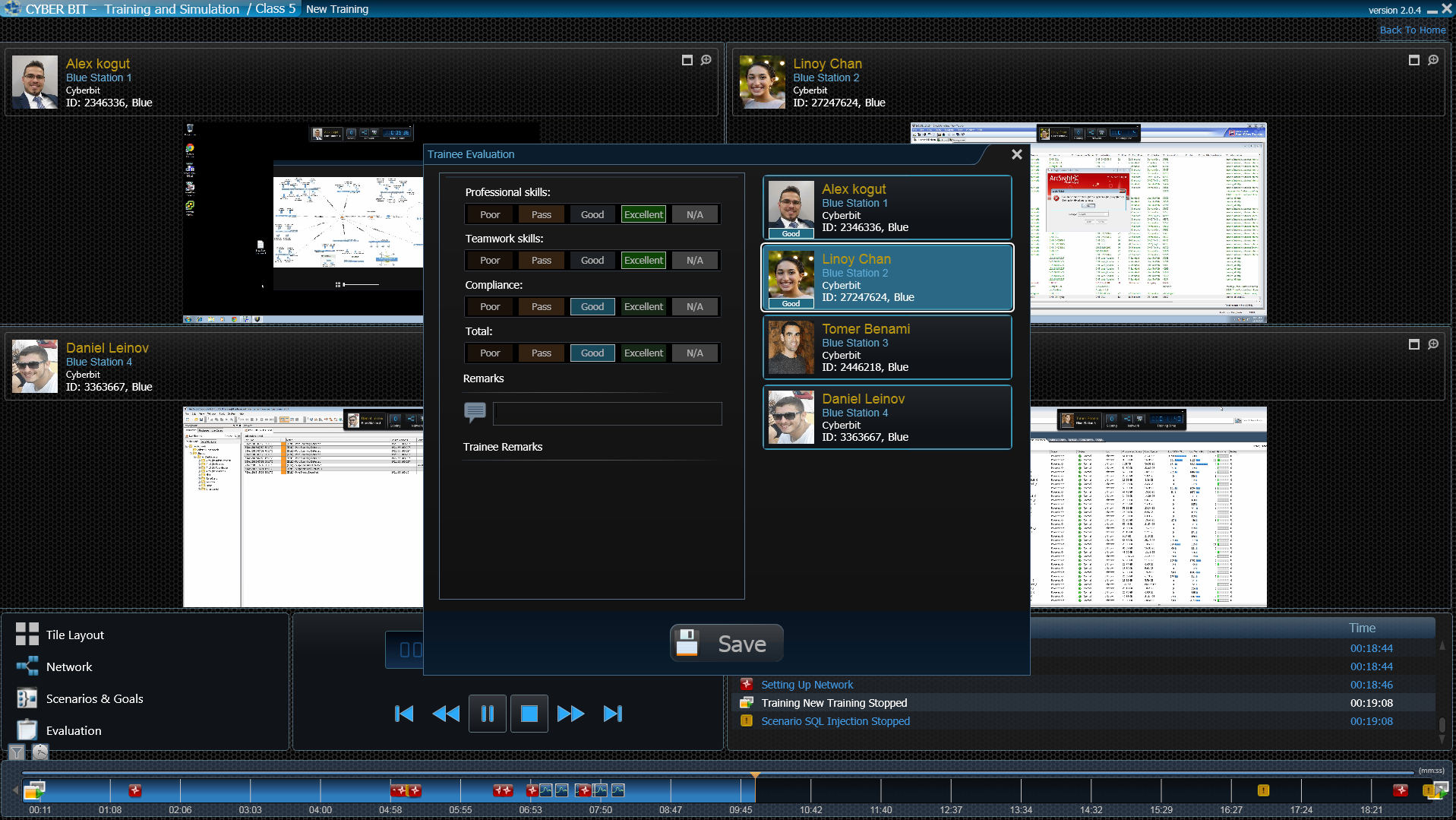Click the Pause playback button
The height and width of the screenshot is (820, 1456).
(487, 714)
